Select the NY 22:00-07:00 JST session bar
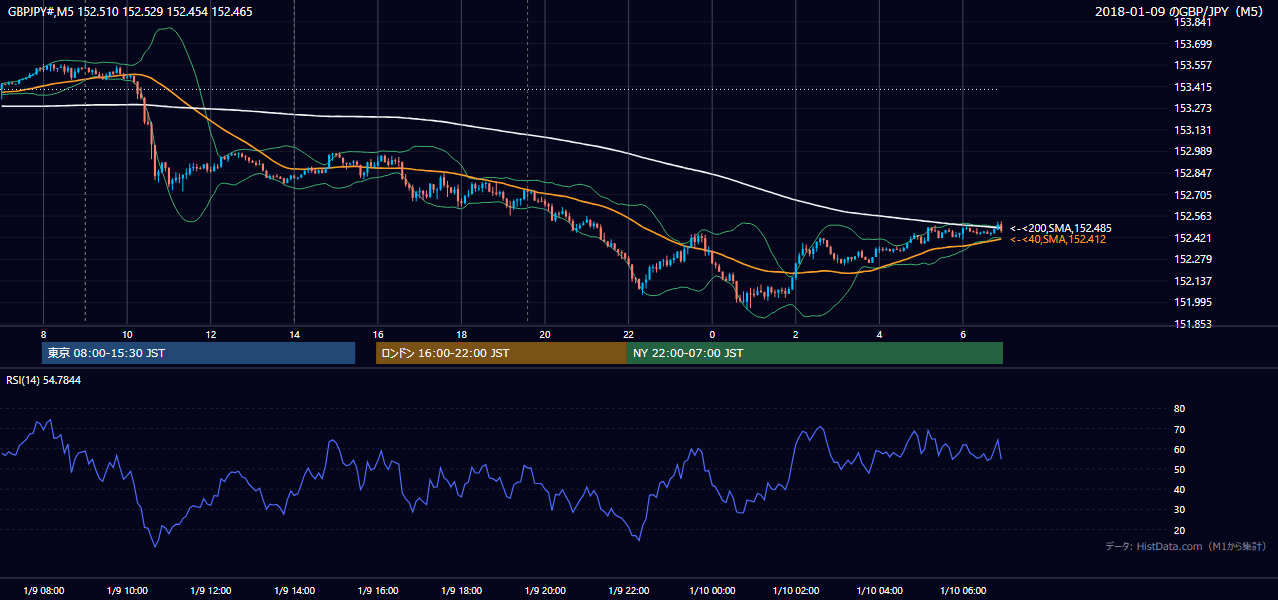1278x600 pixels. coord(815,353)
